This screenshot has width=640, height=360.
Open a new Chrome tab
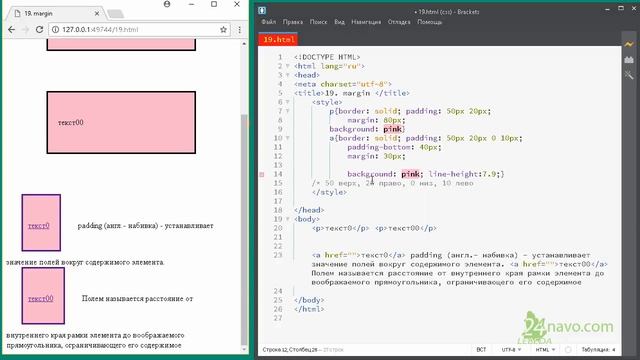point(116,14)
